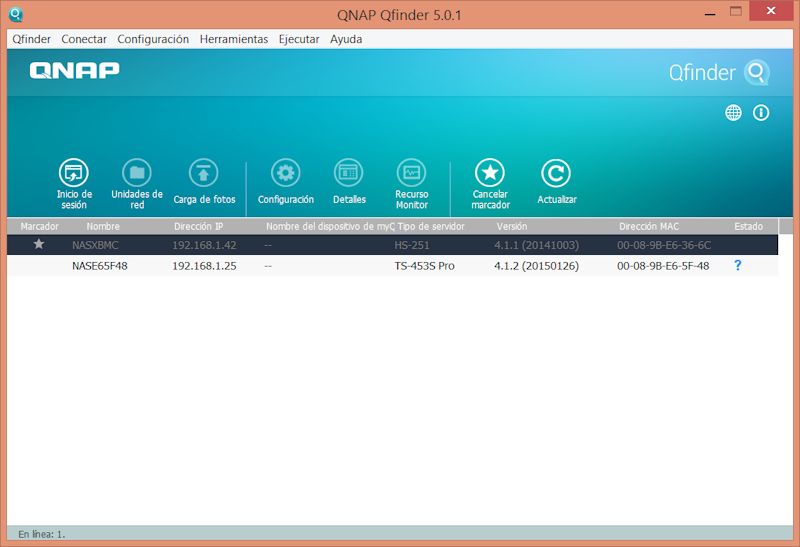Open the Configuración menu in menu bar
Screen dimensions: 800x547
tap(153, 39)
